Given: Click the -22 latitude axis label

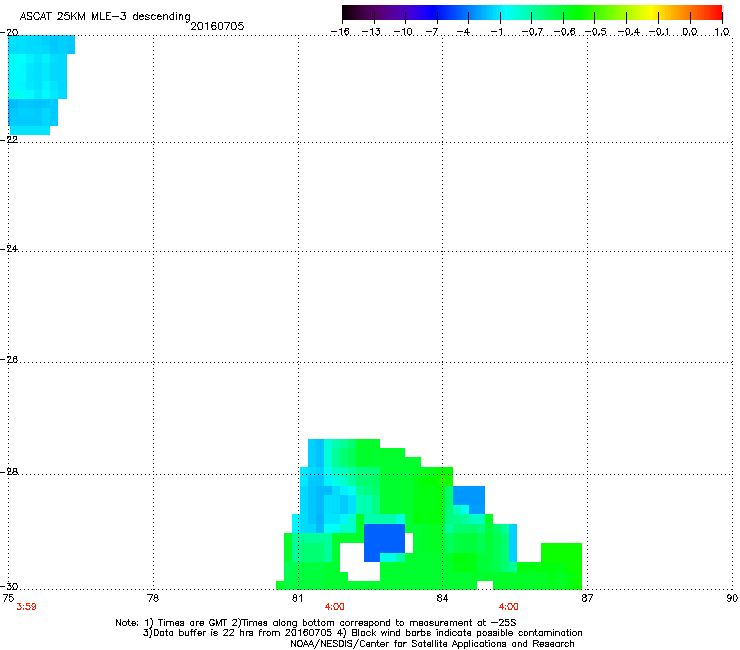Looking at the screenshot, I should [9, 140].
